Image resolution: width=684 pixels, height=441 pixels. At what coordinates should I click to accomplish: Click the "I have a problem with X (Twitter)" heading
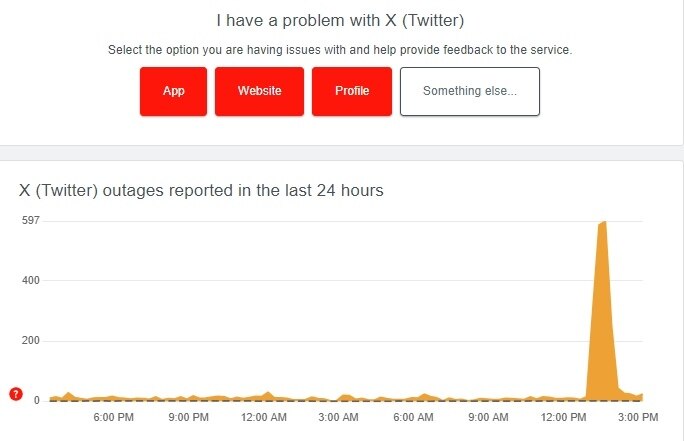(x=341, y=20)
